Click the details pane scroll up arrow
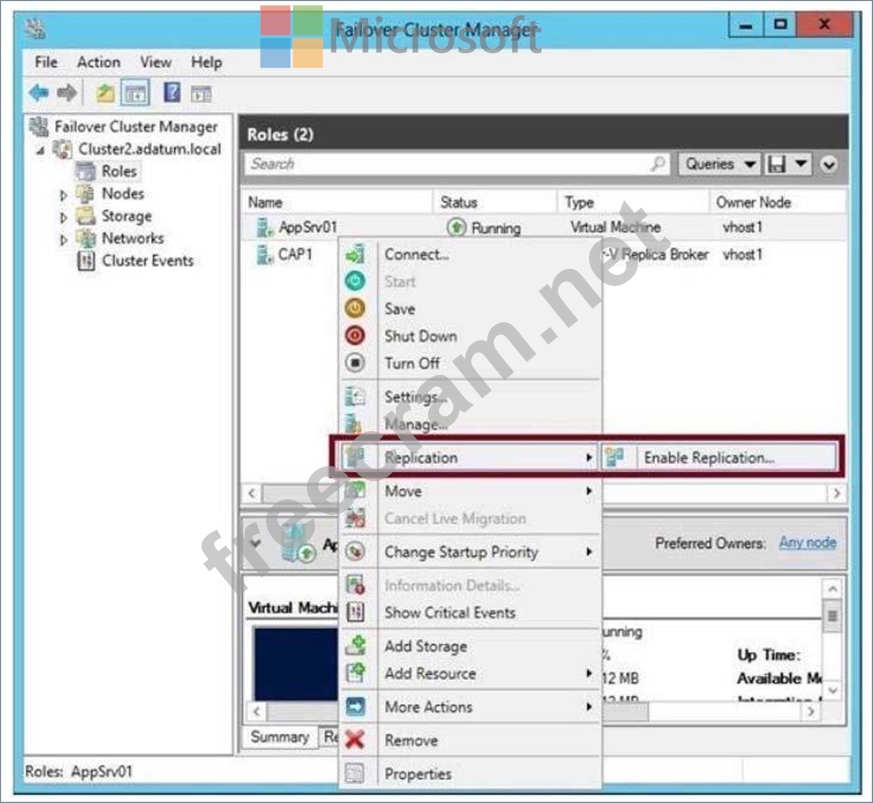This screenshot has width=873, height=803. pyautogui.click(x=832, y=589)
